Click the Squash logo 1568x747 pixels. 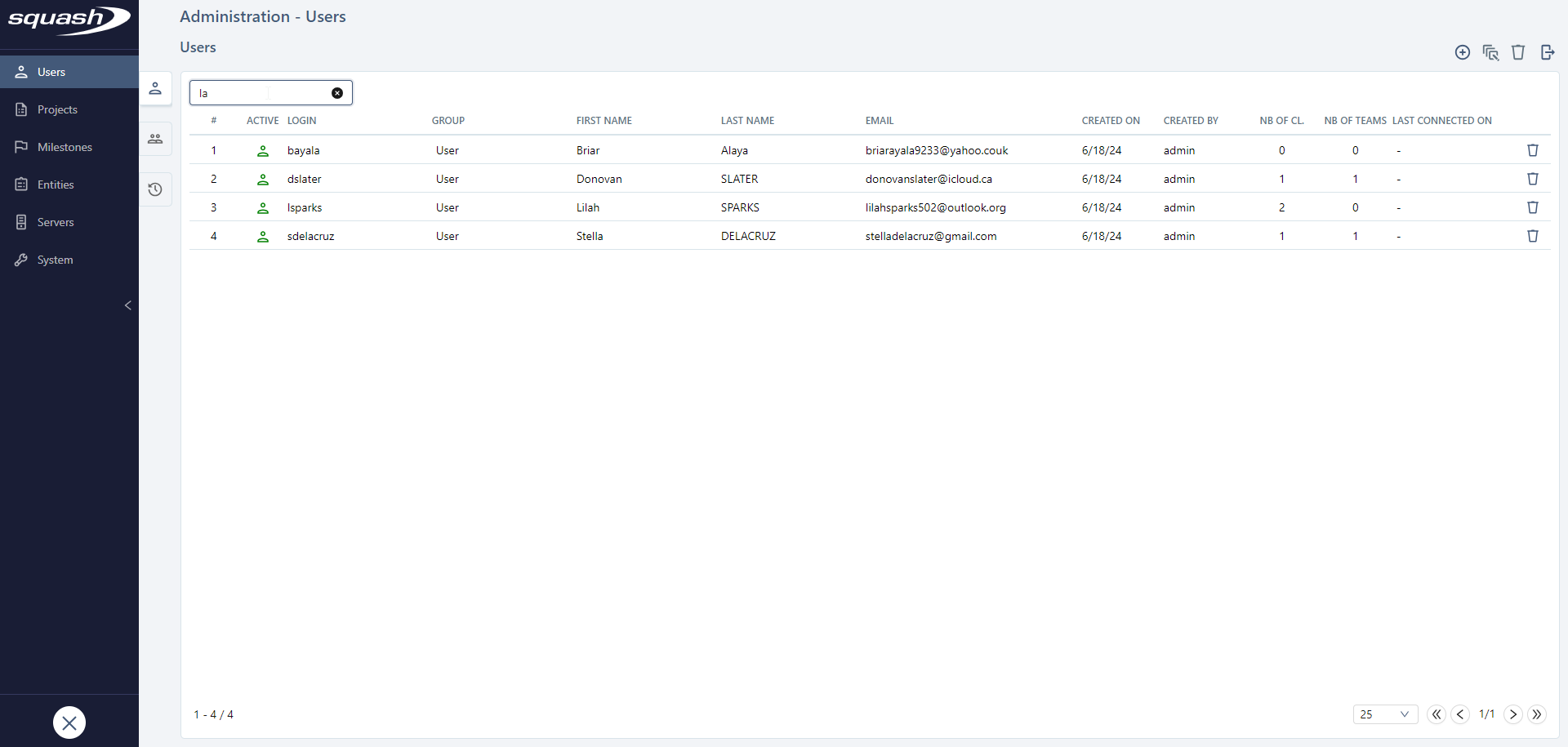69,22
